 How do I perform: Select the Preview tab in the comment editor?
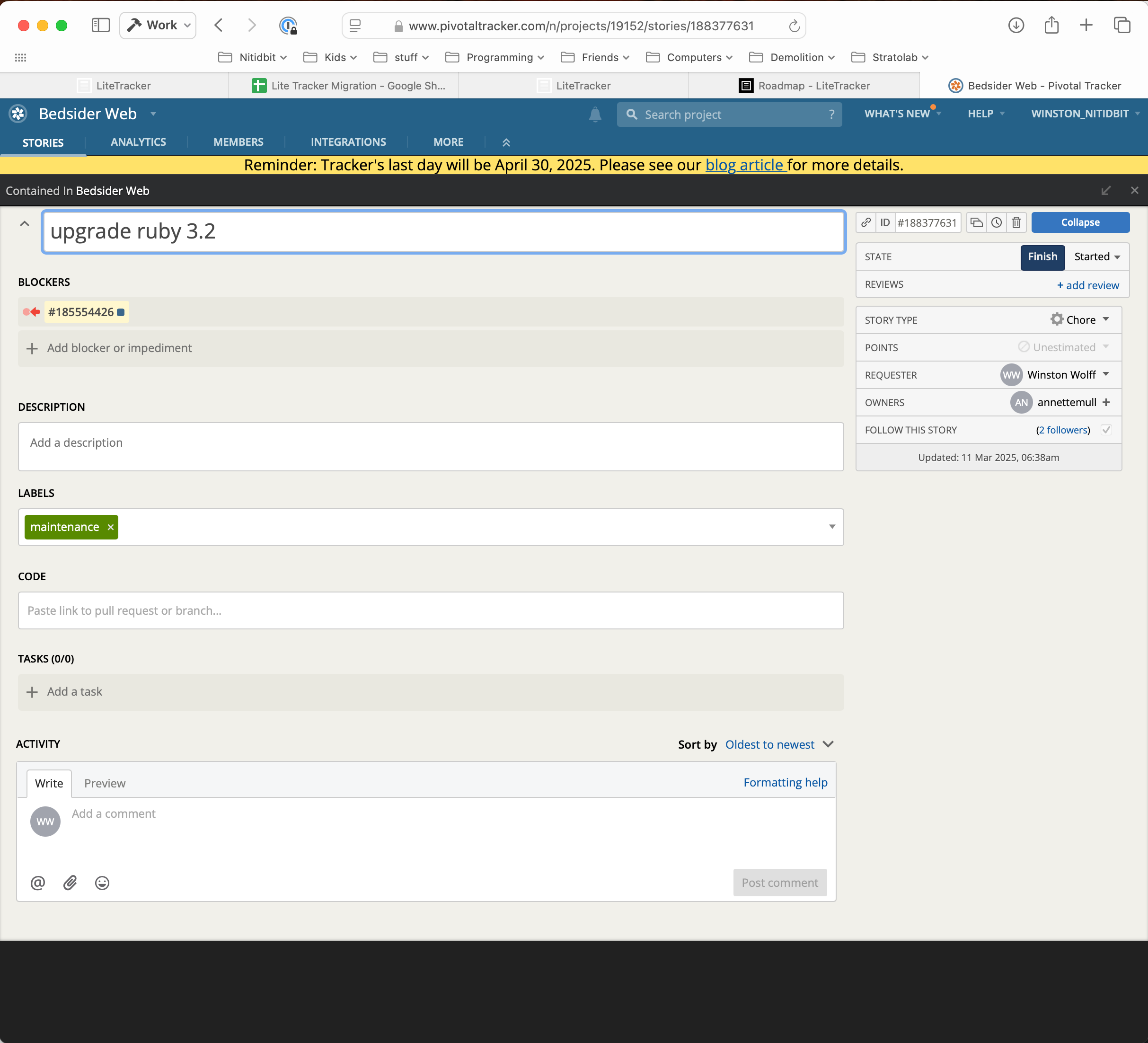(x=105, y=783)
